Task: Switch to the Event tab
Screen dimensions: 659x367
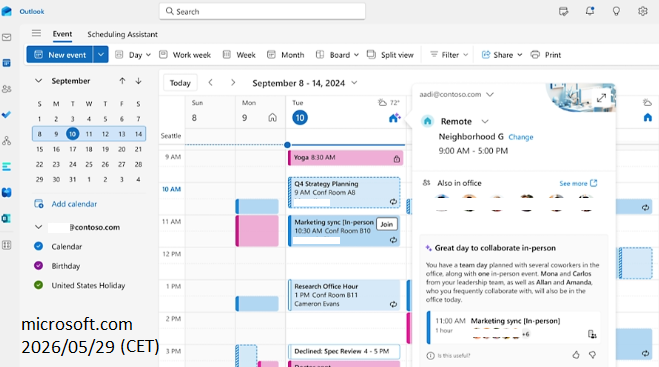Action: coord(62,34)
